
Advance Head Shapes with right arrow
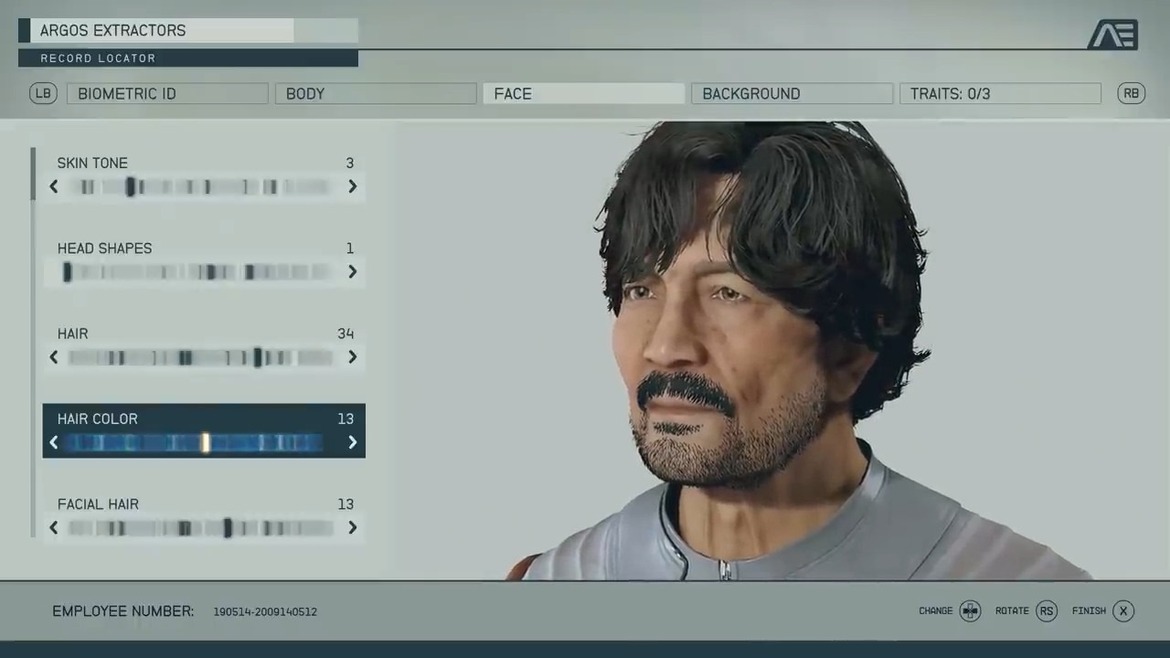(x=352, y=272)
